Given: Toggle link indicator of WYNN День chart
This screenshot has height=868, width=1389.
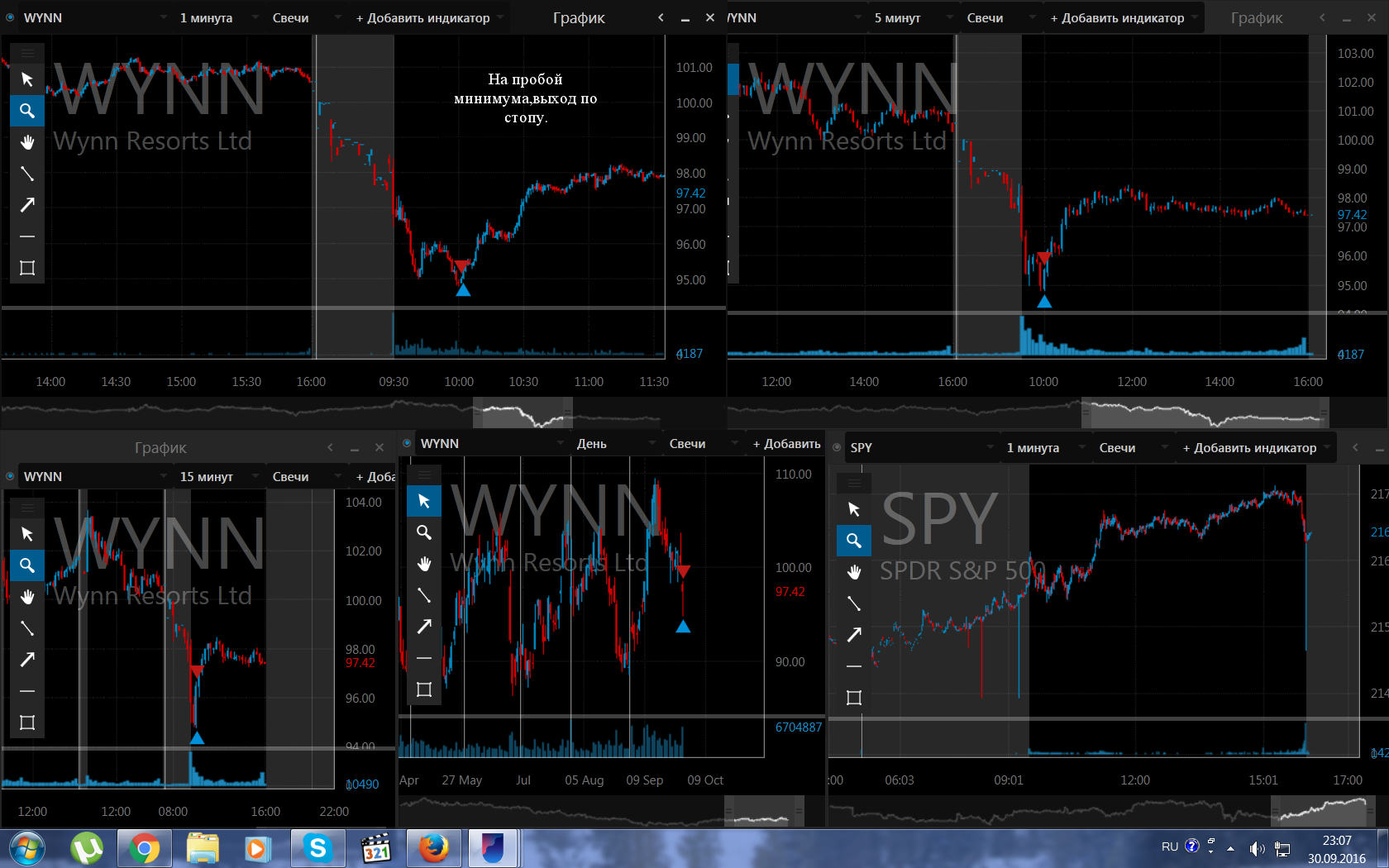Looking at the screenshot, I should 407,443.
